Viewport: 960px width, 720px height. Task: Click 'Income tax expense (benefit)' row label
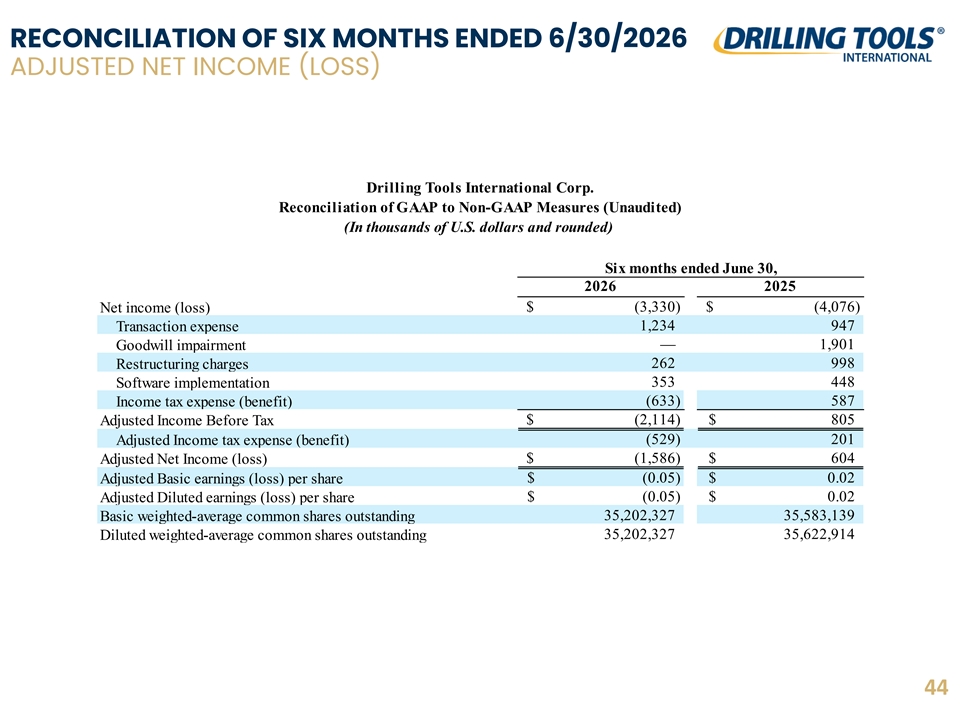point(204,402)
